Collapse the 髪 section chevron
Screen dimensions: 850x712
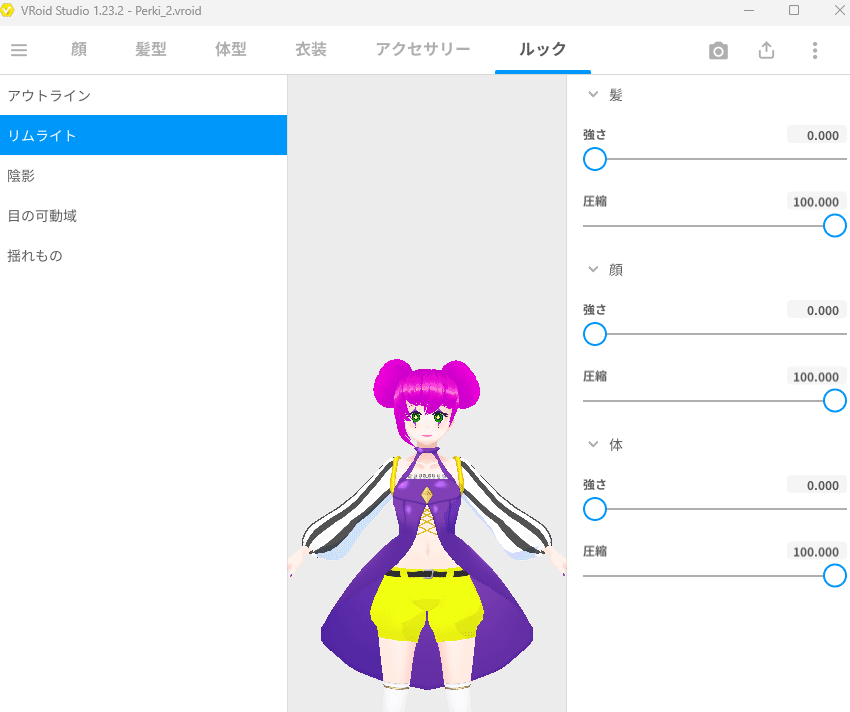pyautogui.click(x=593, y=94)
